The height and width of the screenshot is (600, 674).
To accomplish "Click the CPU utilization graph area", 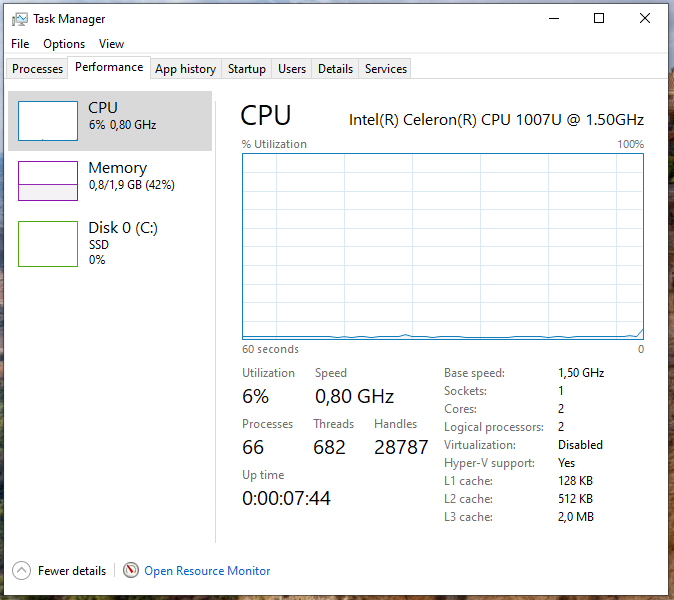I will tap(443, 246).
